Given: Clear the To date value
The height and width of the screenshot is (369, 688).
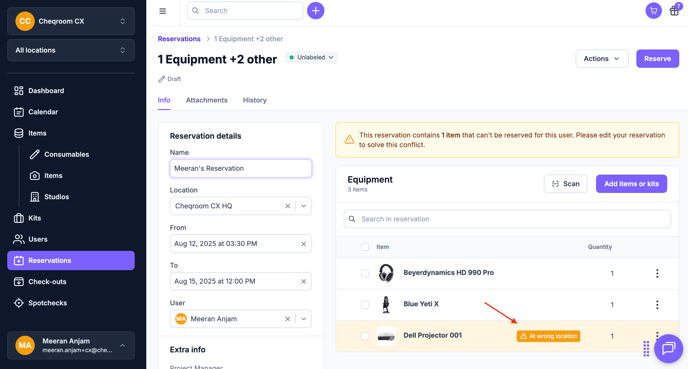Looking at the screenshot, I should coord(303,281).
